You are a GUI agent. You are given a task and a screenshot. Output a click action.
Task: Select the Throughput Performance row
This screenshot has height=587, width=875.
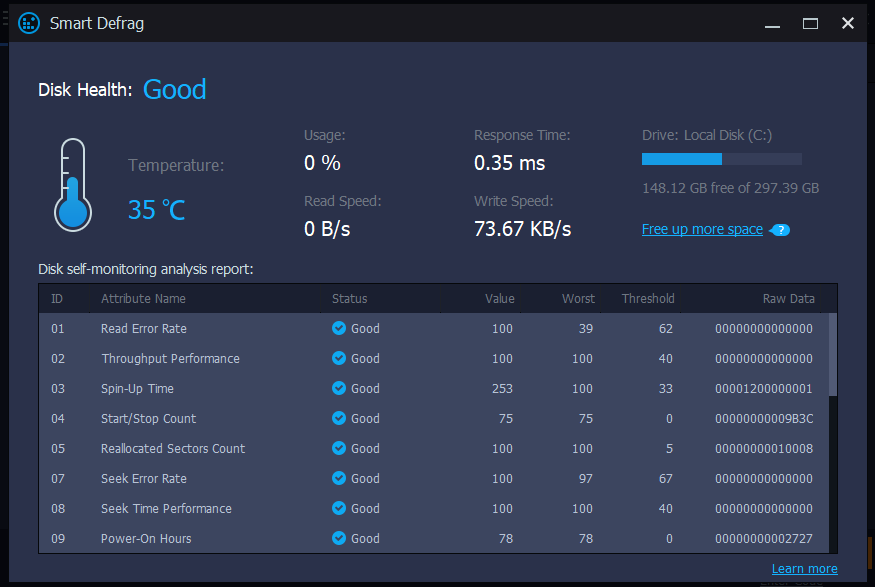tap(170, 358)
